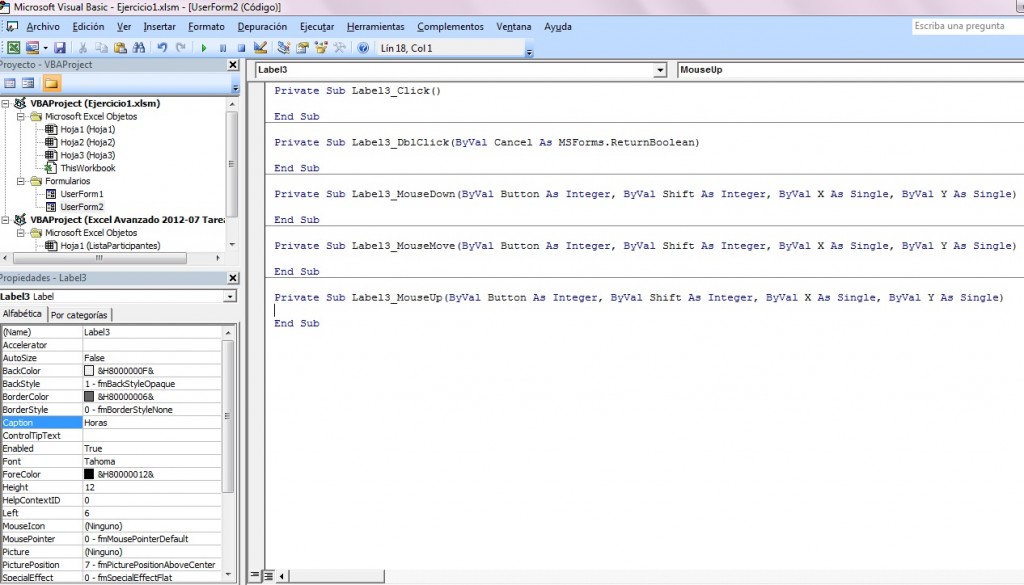
Task: Select Hoja2 (Hoja2) in project tree
Action: 88,142
